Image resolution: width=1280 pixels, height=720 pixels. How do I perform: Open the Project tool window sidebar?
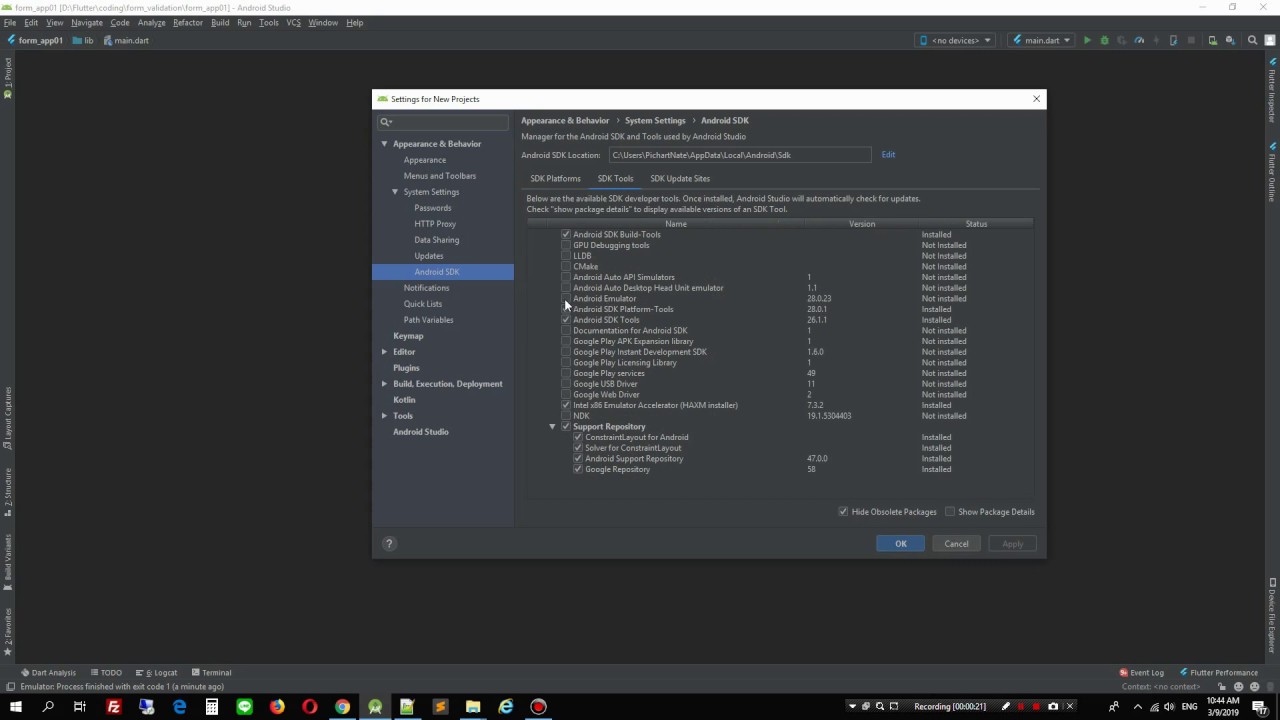pyautogui.click(x=8, y=78)
